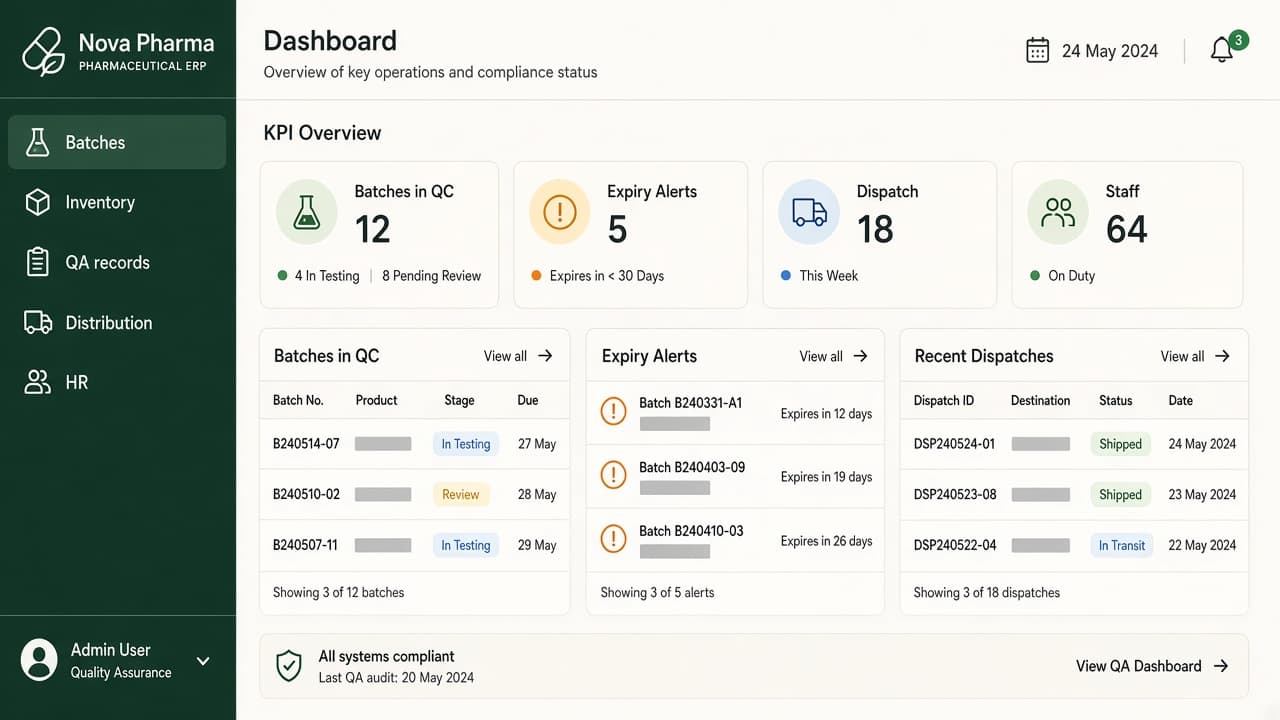This screenshot has width=1280, height=720.
Task: Open notifications via the bell icon
Action: (1221, 51)
